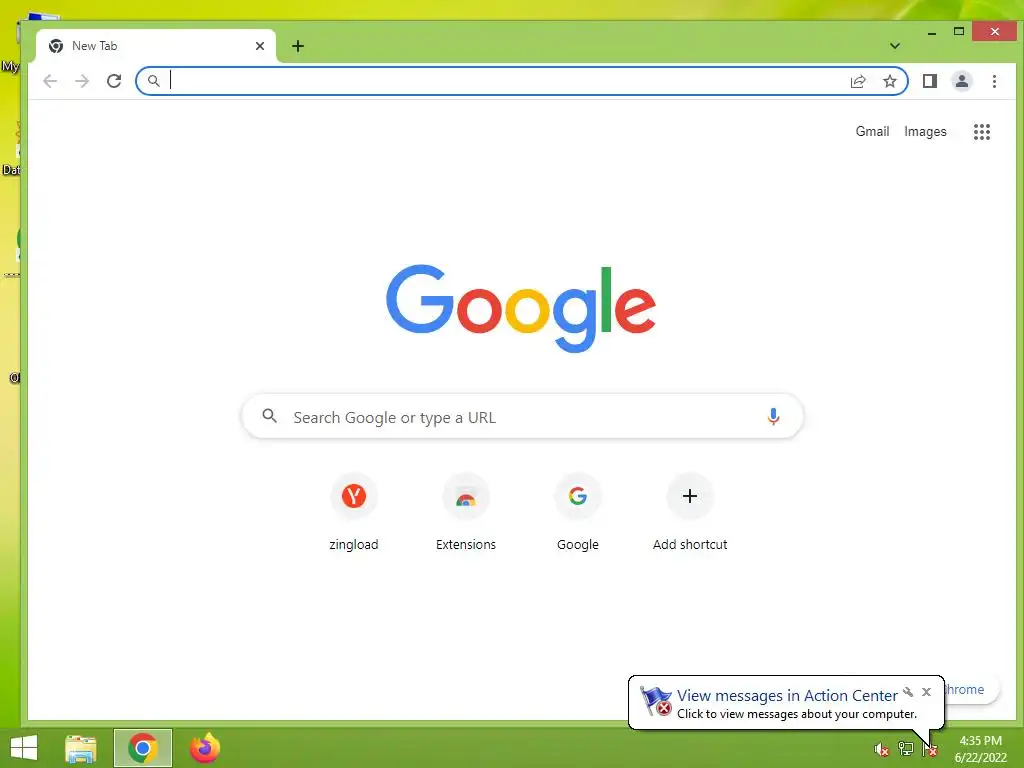This screenshot has width=1024, height=768.
Task: Go forward with the forward arrow
Action: (82, 81)
